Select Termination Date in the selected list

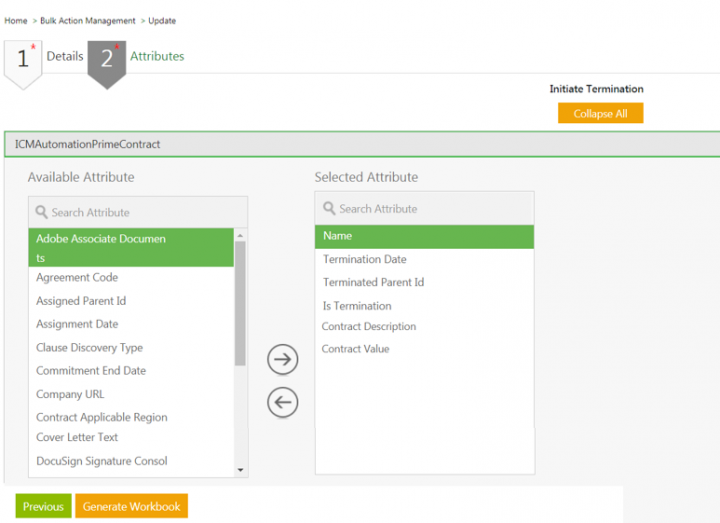tap(364, 259)
